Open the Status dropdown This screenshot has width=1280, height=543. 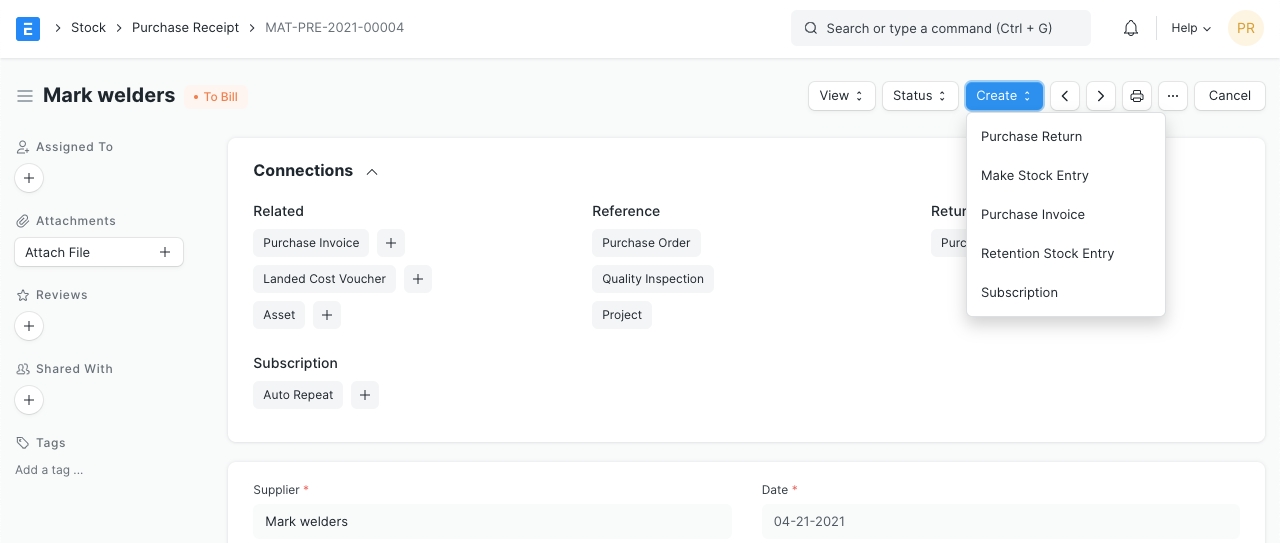click(919, 96)
